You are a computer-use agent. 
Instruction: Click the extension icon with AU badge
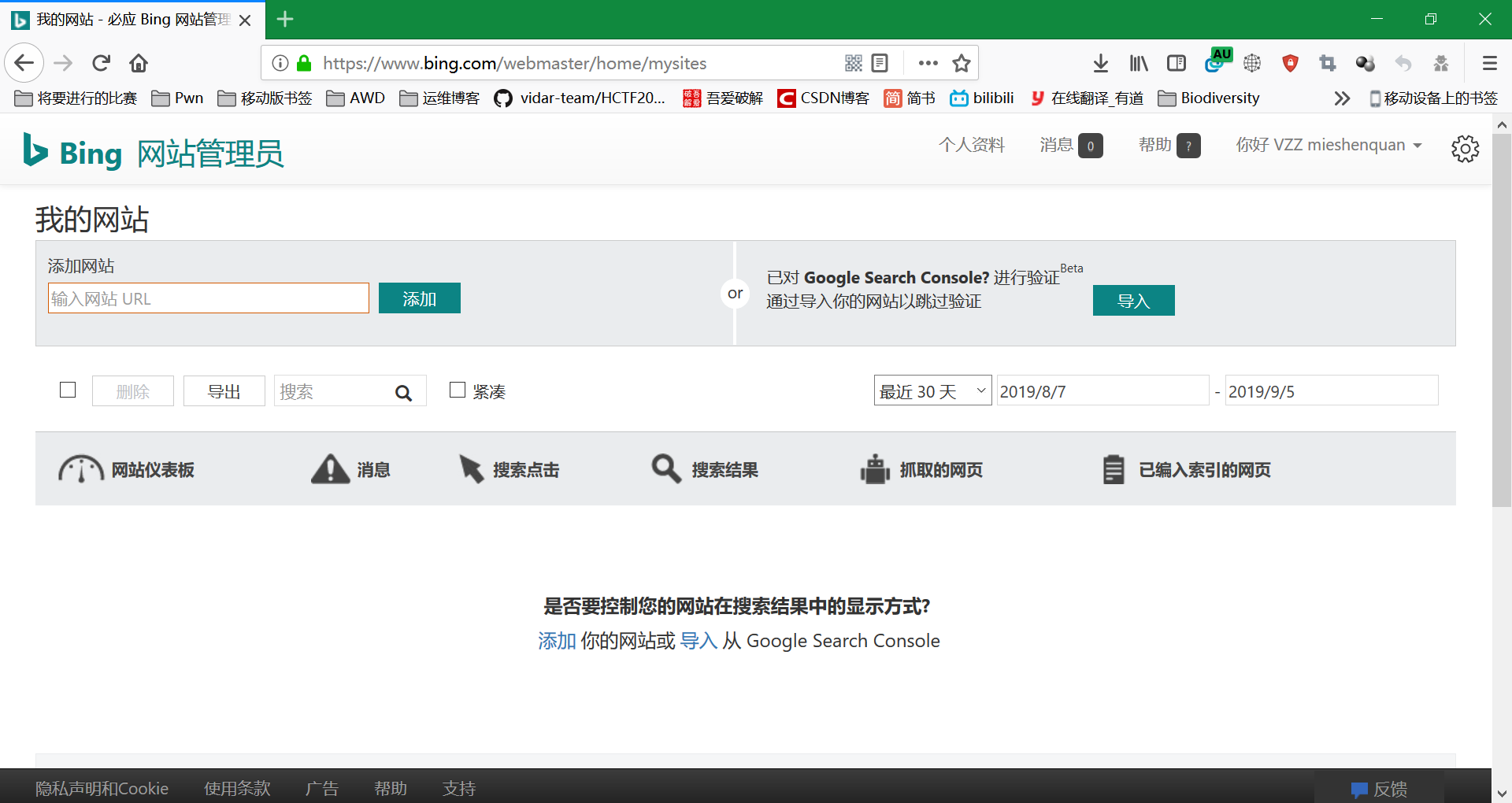1217,61
